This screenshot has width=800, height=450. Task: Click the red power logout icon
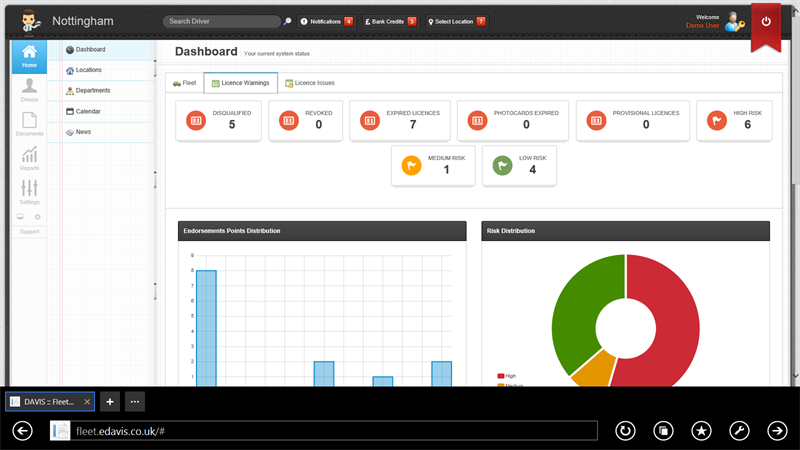766,21
